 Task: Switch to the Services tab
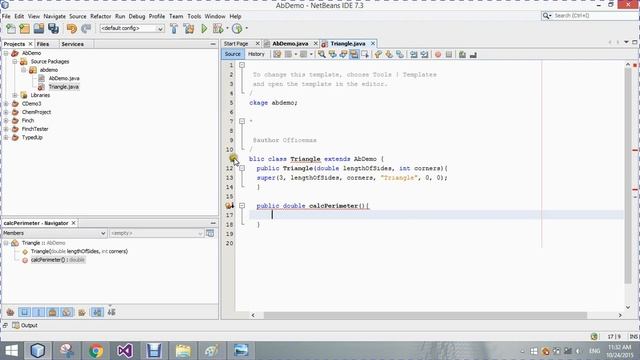click(73, 44)
